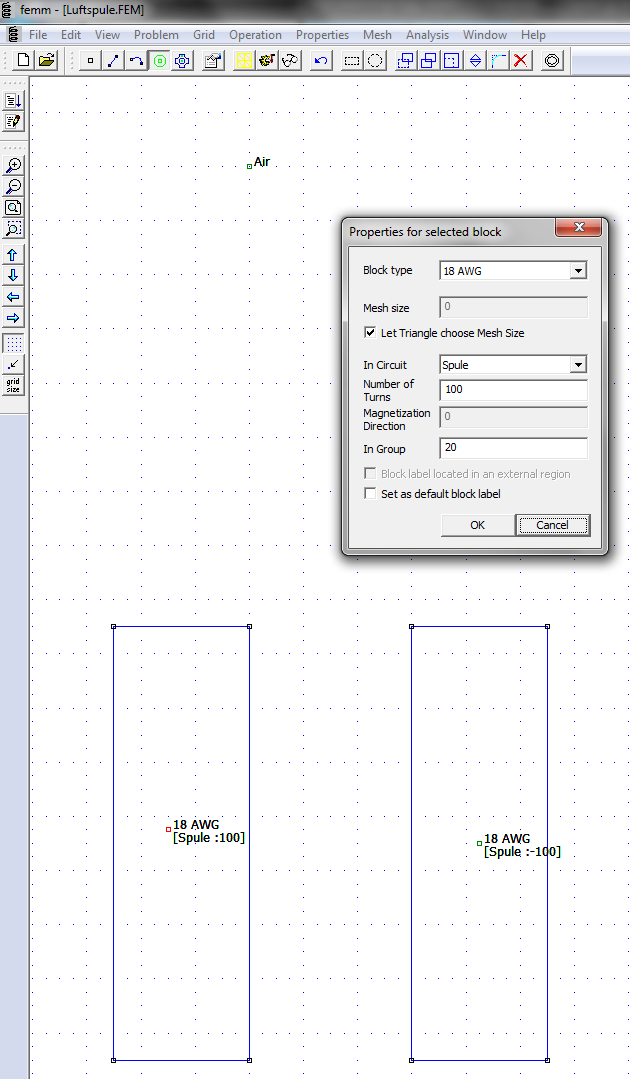Click the text lines with down-arrow icon
The image size is (630, 1079).
(x=14, y=101)
